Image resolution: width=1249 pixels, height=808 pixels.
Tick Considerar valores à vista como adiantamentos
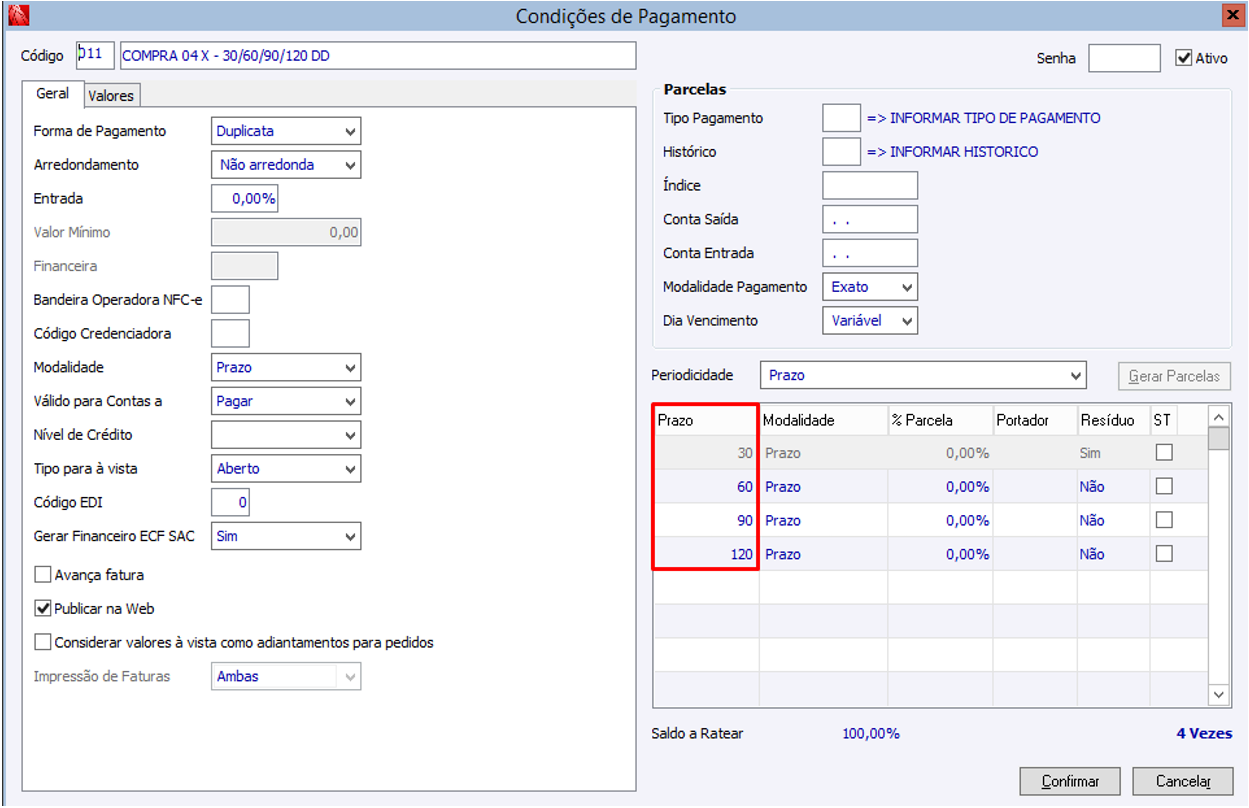pyautogui.click(x=43, y=642)
